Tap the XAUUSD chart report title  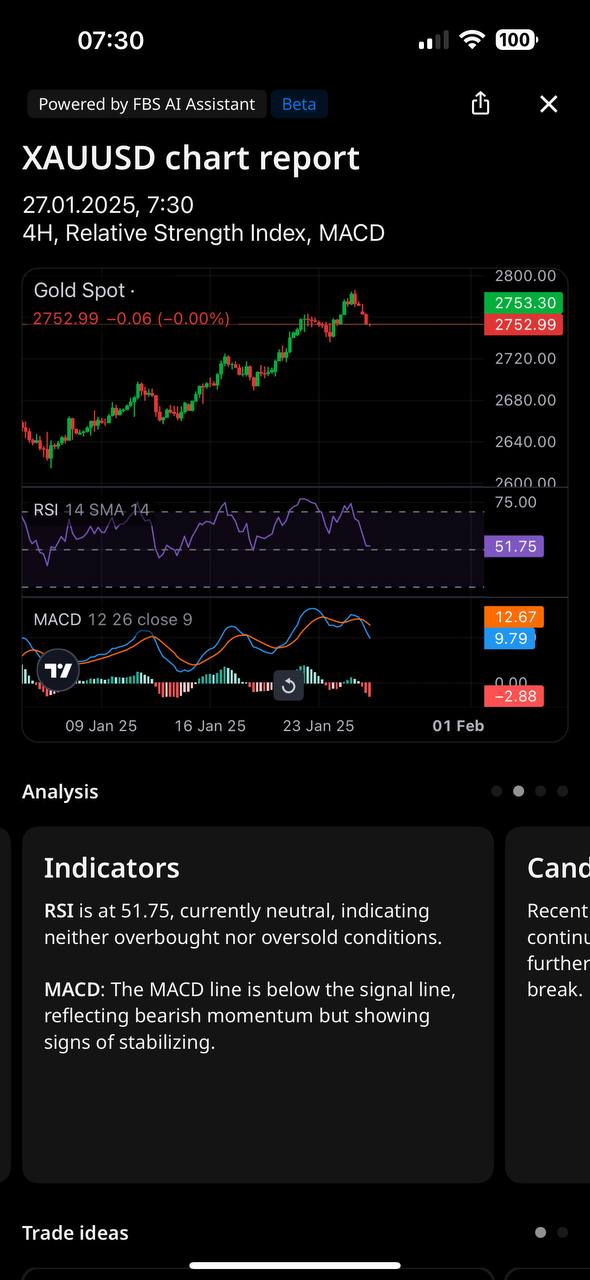click(x=191, y=158)
